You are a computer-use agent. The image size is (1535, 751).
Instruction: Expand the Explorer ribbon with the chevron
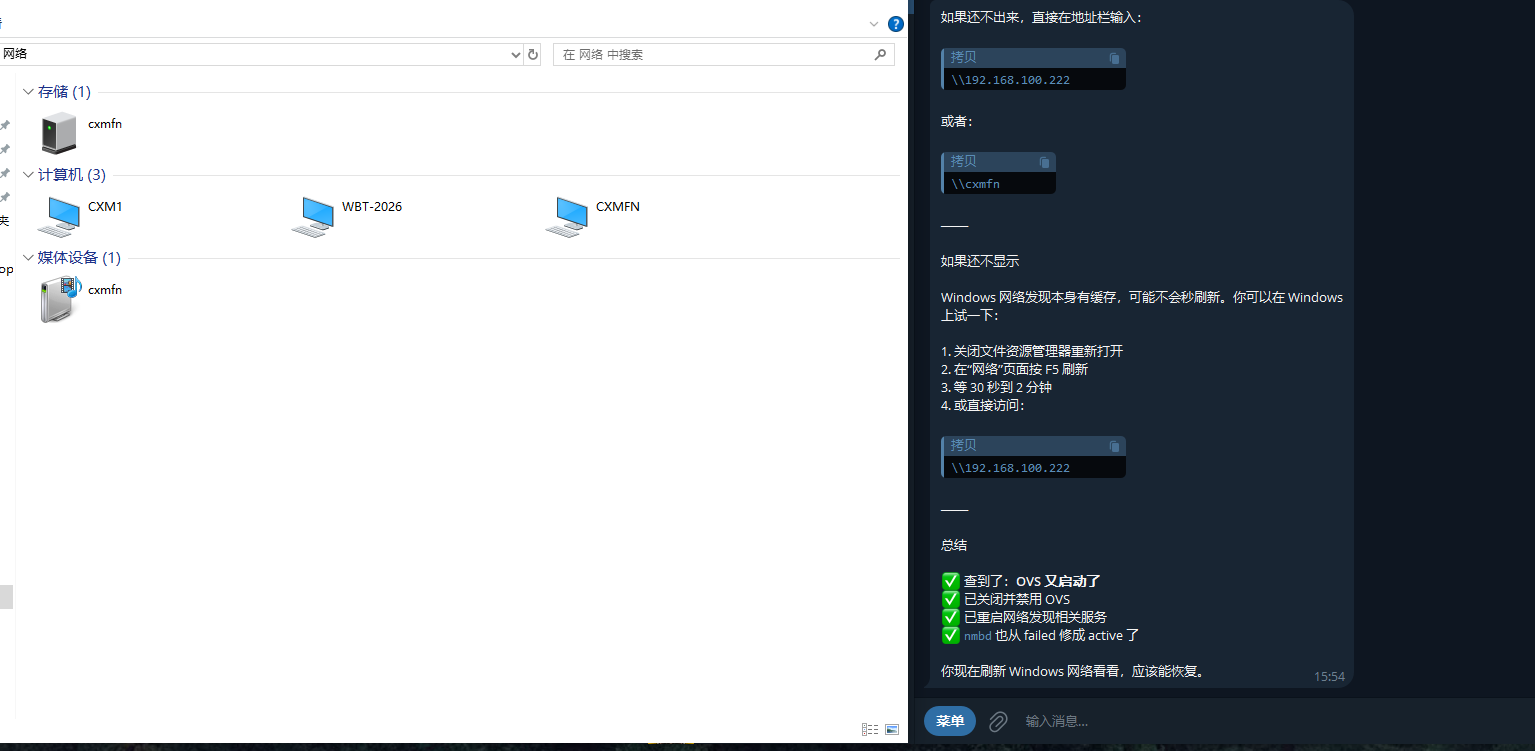click(x=874, y=24)
